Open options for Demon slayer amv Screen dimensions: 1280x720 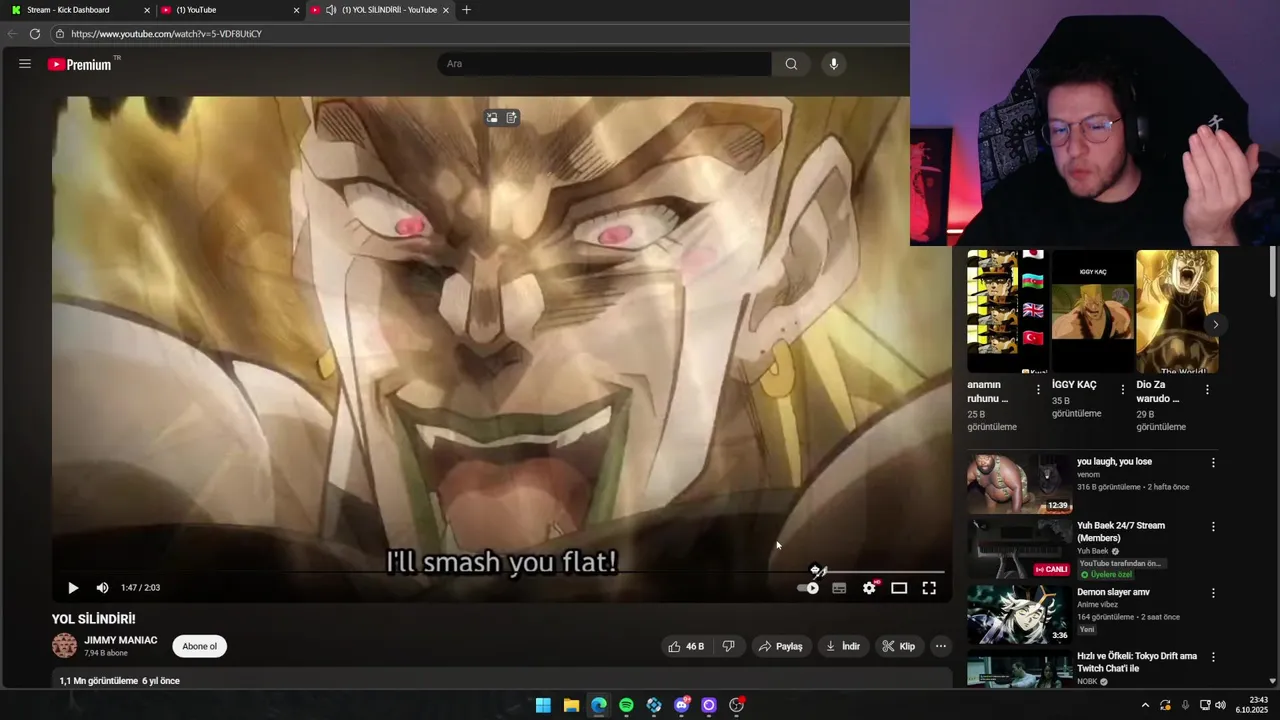click(x=1213, y=593)
